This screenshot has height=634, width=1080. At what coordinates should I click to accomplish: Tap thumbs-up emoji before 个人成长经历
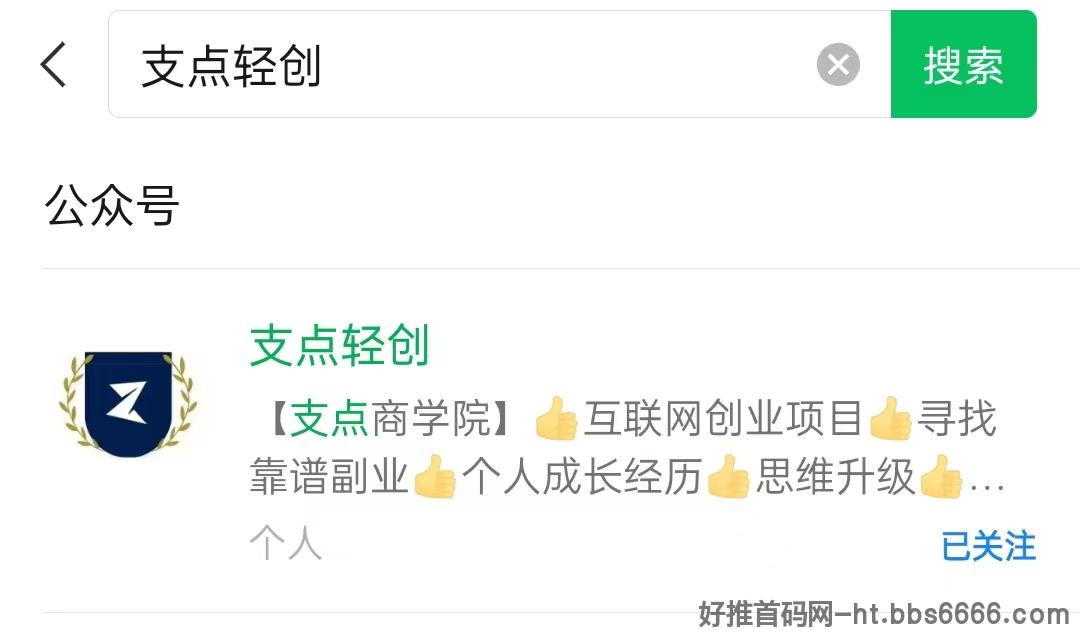(435, 476)
